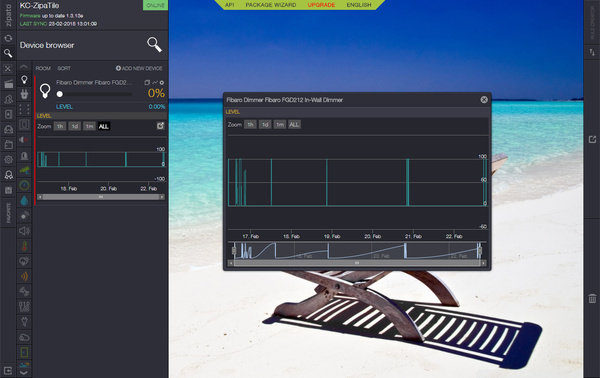Click the trash bin icon on right edge

tap(592, 298)
